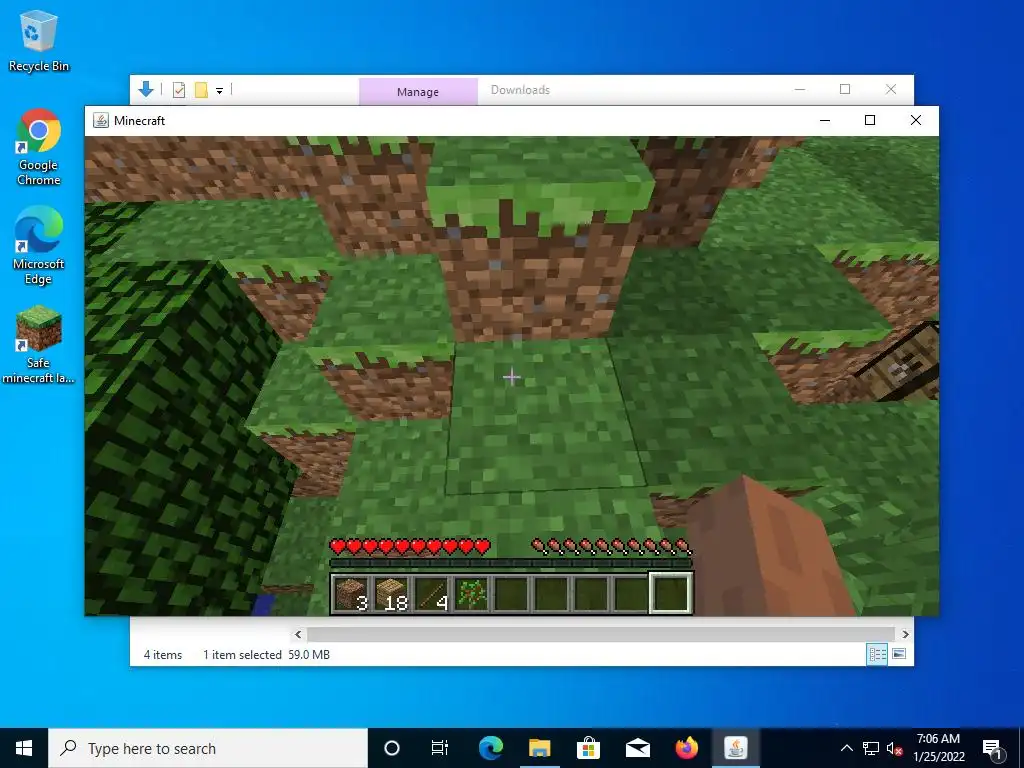The image size is (1024, 768).
Task: Open the notification center
Action: click(x=991, y=748)
